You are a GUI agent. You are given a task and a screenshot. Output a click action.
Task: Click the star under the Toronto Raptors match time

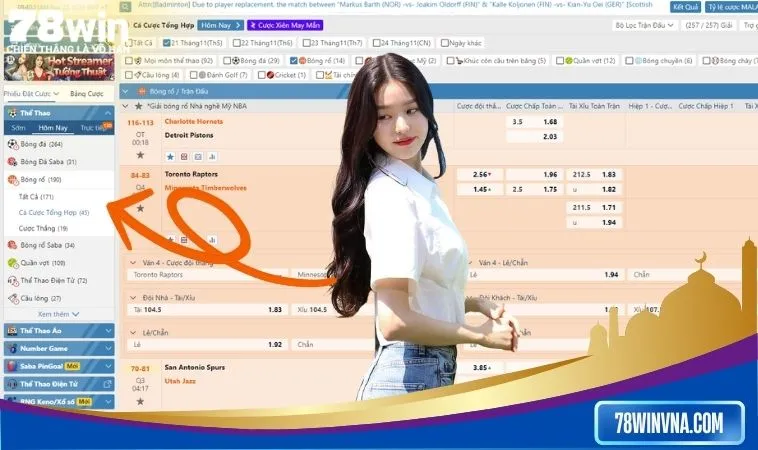click(140, 208)
